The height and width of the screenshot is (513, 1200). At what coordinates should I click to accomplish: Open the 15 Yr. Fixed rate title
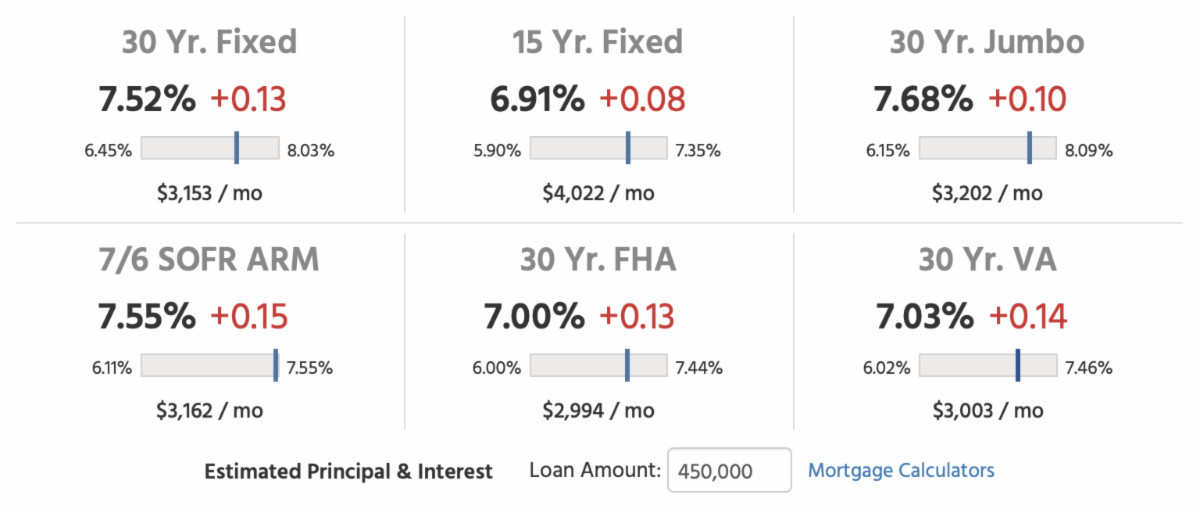(x=597, y=42)
